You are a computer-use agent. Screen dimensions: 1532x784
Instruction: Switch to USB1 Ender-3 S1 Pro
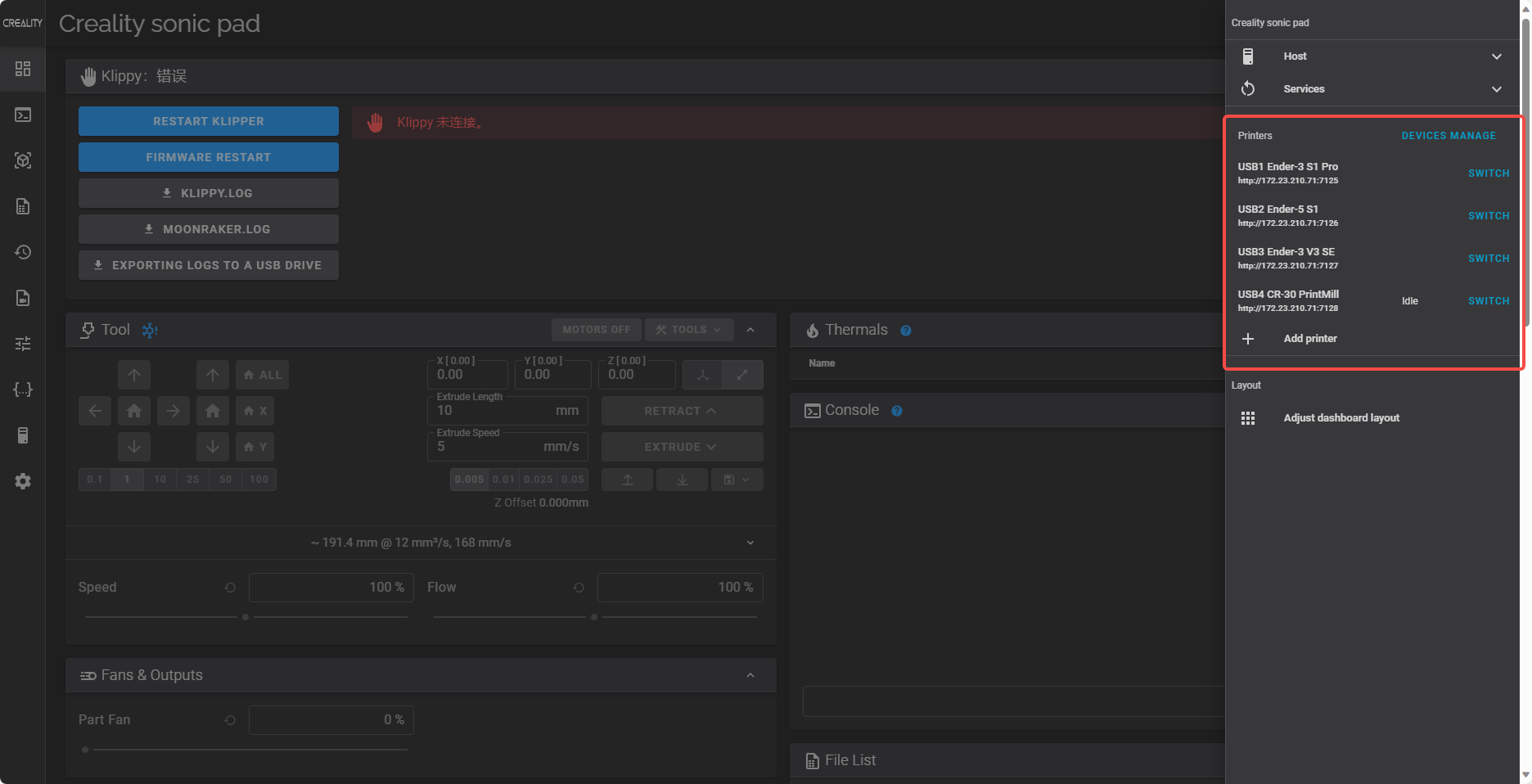(x=1489, y=173)
